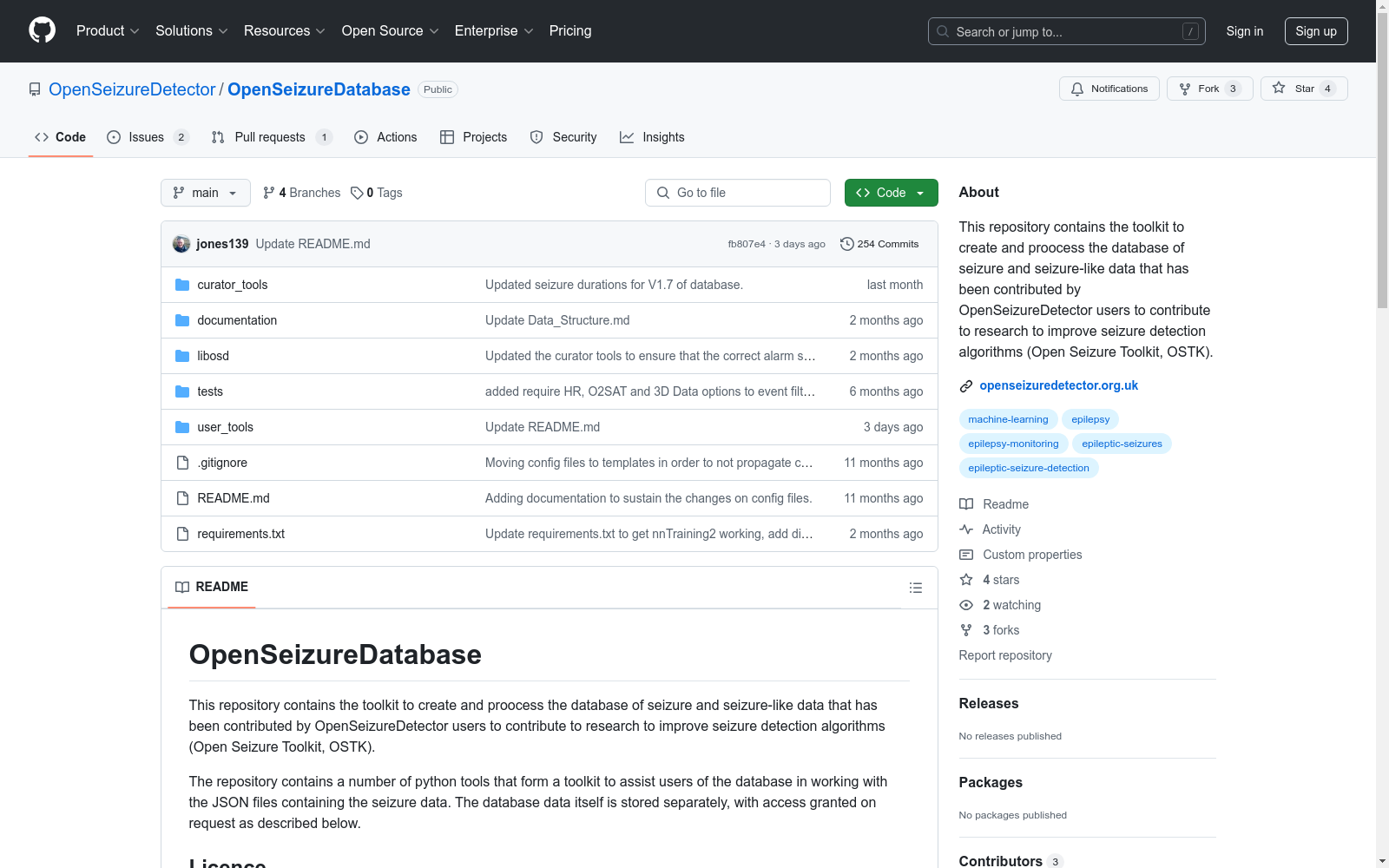Viewport: 1389px width, 868px height.
Task: Open the machine-learning topic tag
Action: [x=1008, y=419]
